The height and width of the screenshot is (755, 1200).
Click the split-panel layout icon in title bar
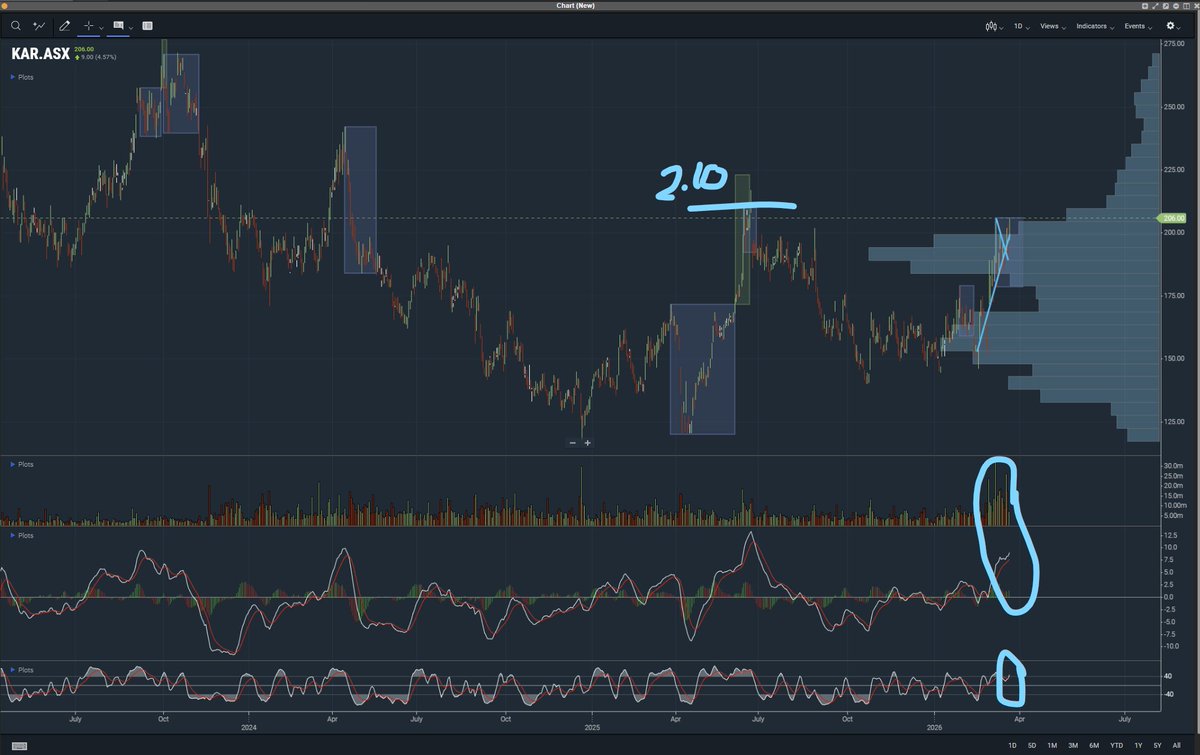pyautogui.click(x=1186, y=6)
